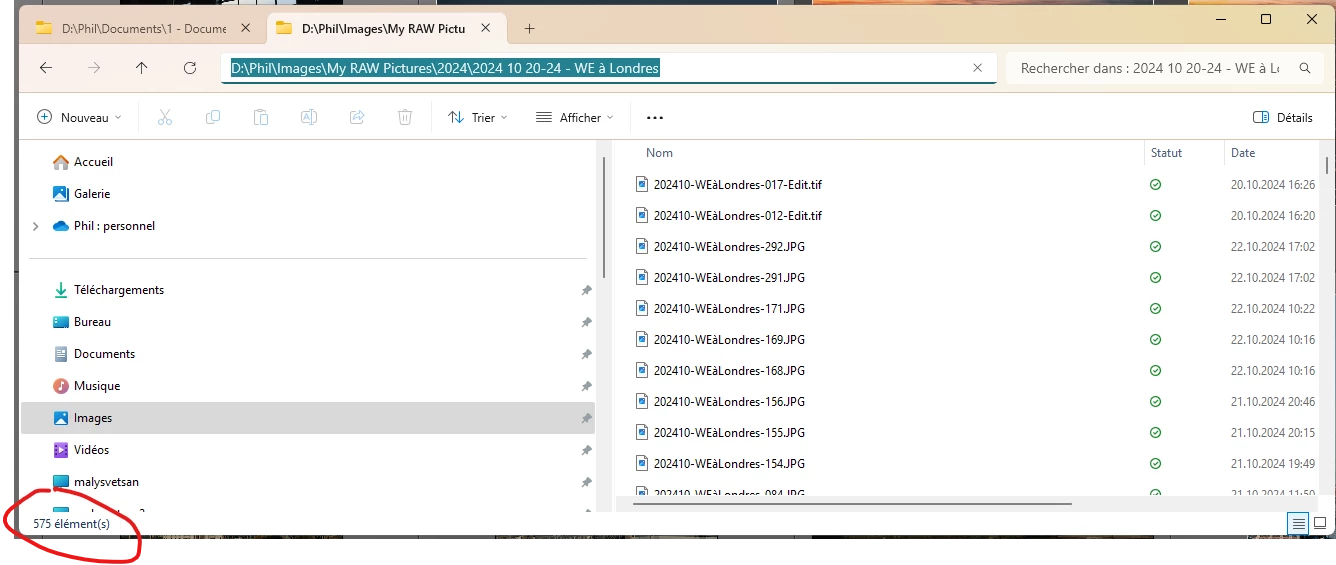Click the Share icon in toolbar
This screenshot has height=565, width=1336.
point(357,117)
